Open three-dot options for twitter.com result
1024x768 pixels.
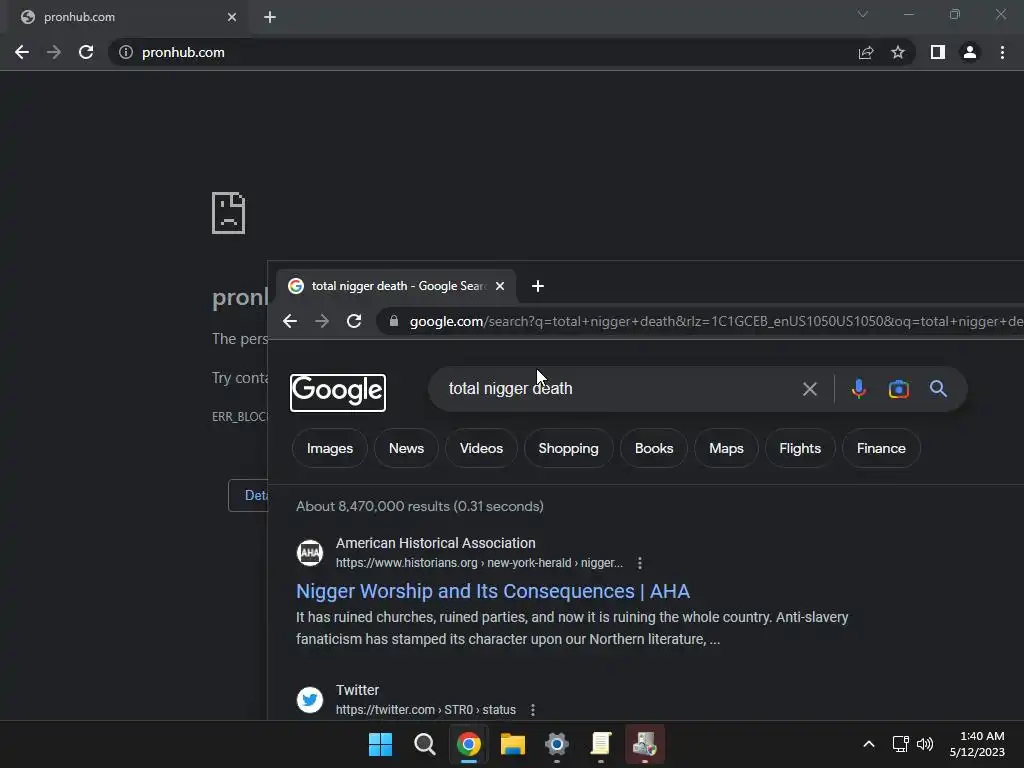[533, 710]
